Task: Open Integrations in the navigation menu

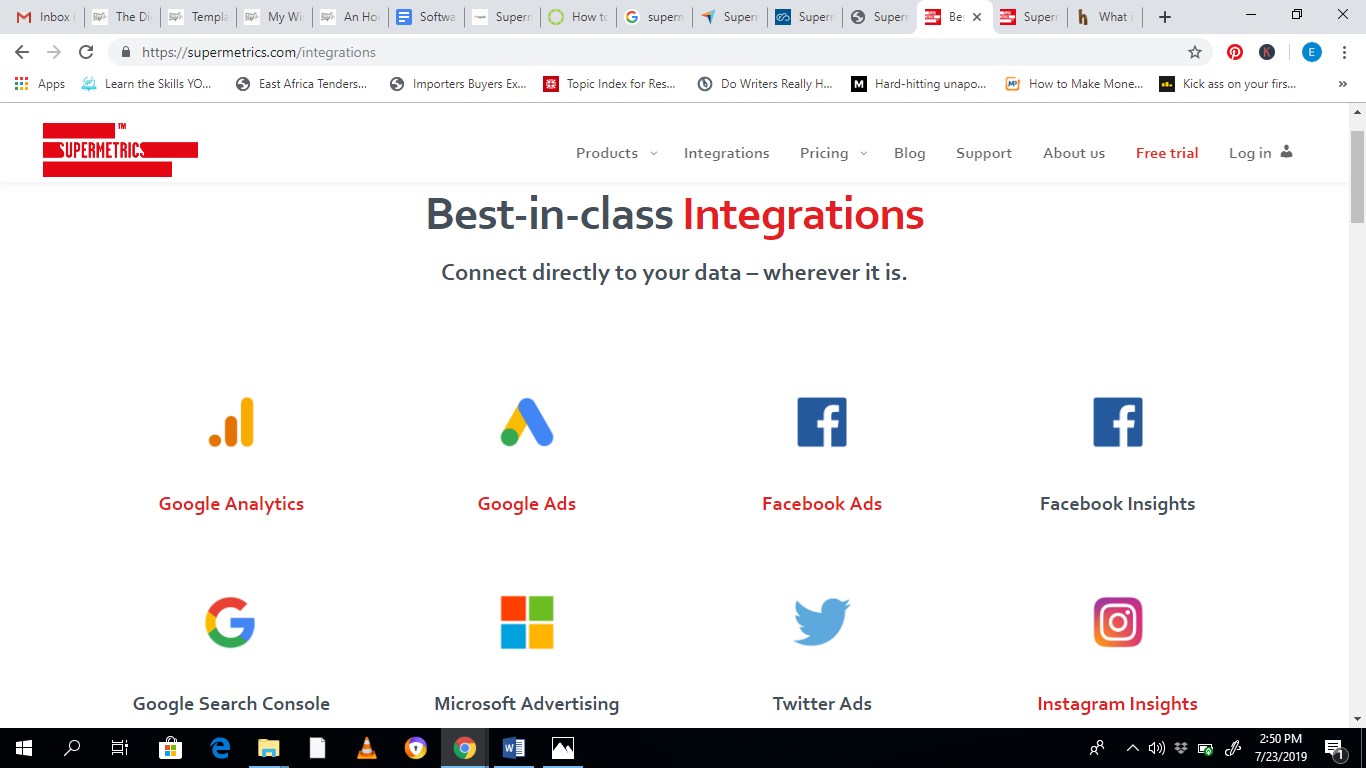Action: 727,153
